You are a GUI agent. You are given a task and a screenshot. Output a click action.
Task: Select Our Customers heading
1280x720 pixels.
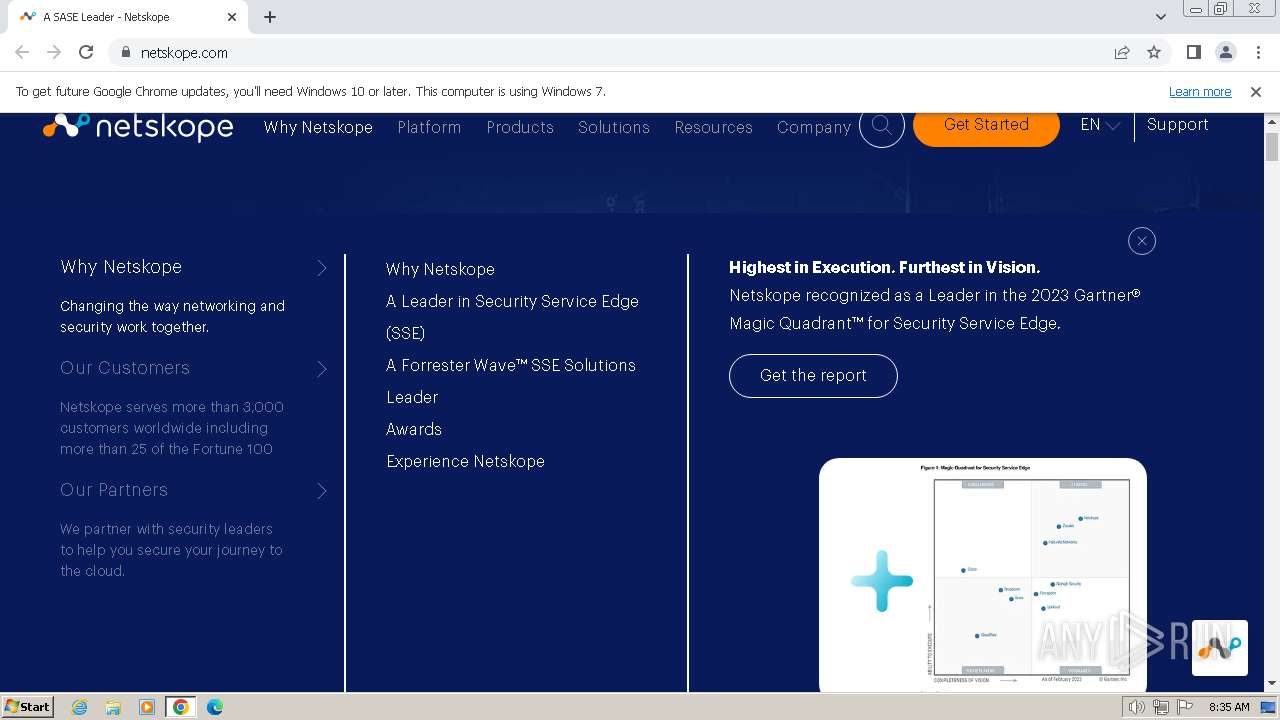[x=125, y=368]
